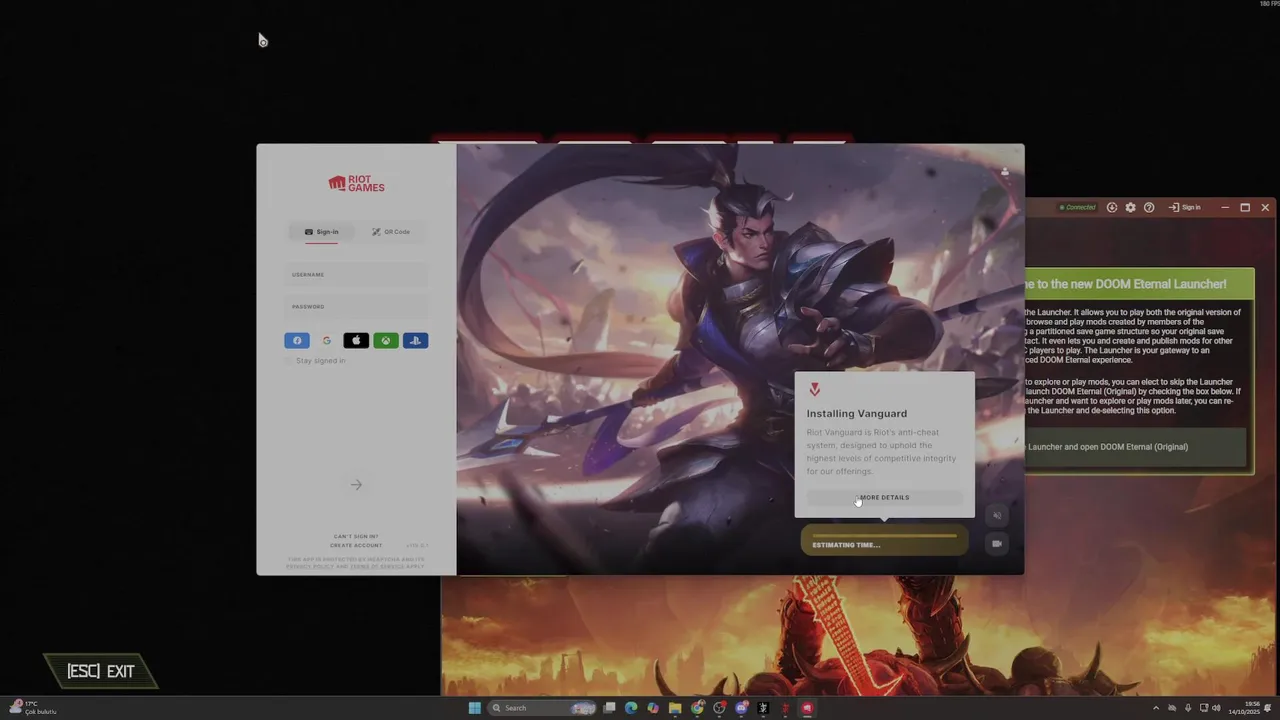Click the Vanguard installing progress bar
This screenshot has width=1280, height=720.
[x=885, y=540]
